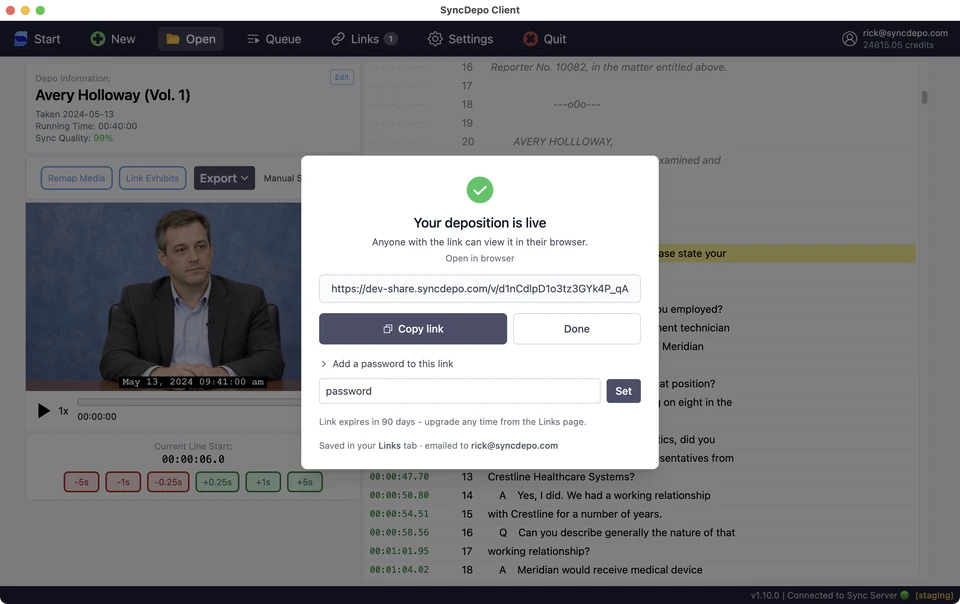Open the Export dropdown

(x=224, y=178)
